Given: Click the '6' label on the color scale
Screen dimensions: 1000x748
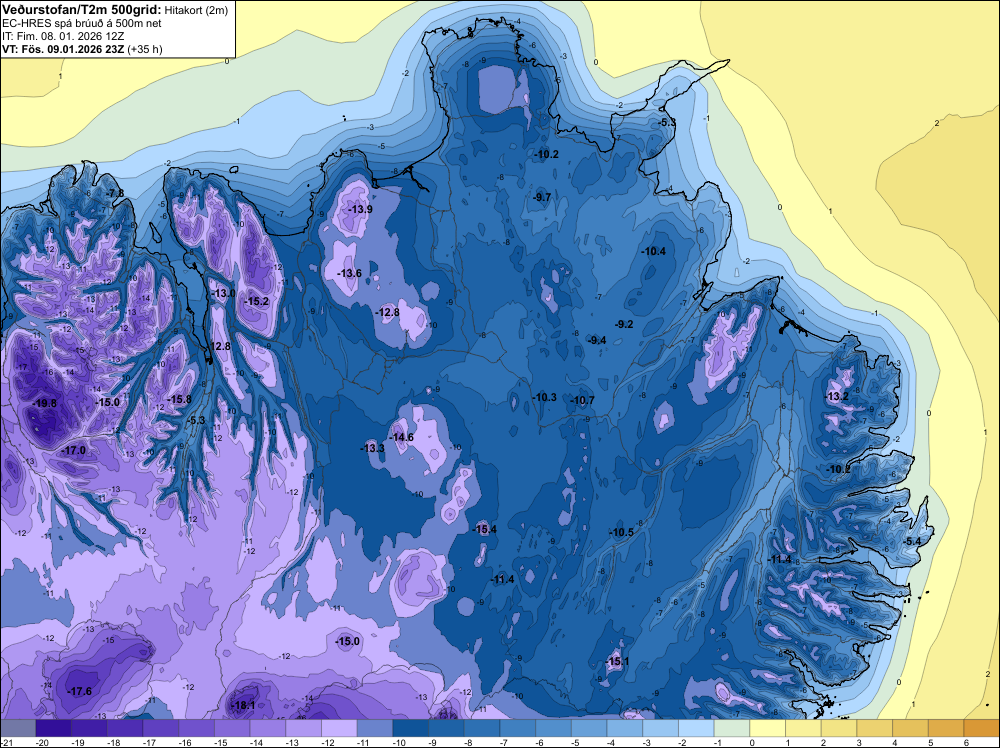Looking at the screenshot, I should [967, 743].
